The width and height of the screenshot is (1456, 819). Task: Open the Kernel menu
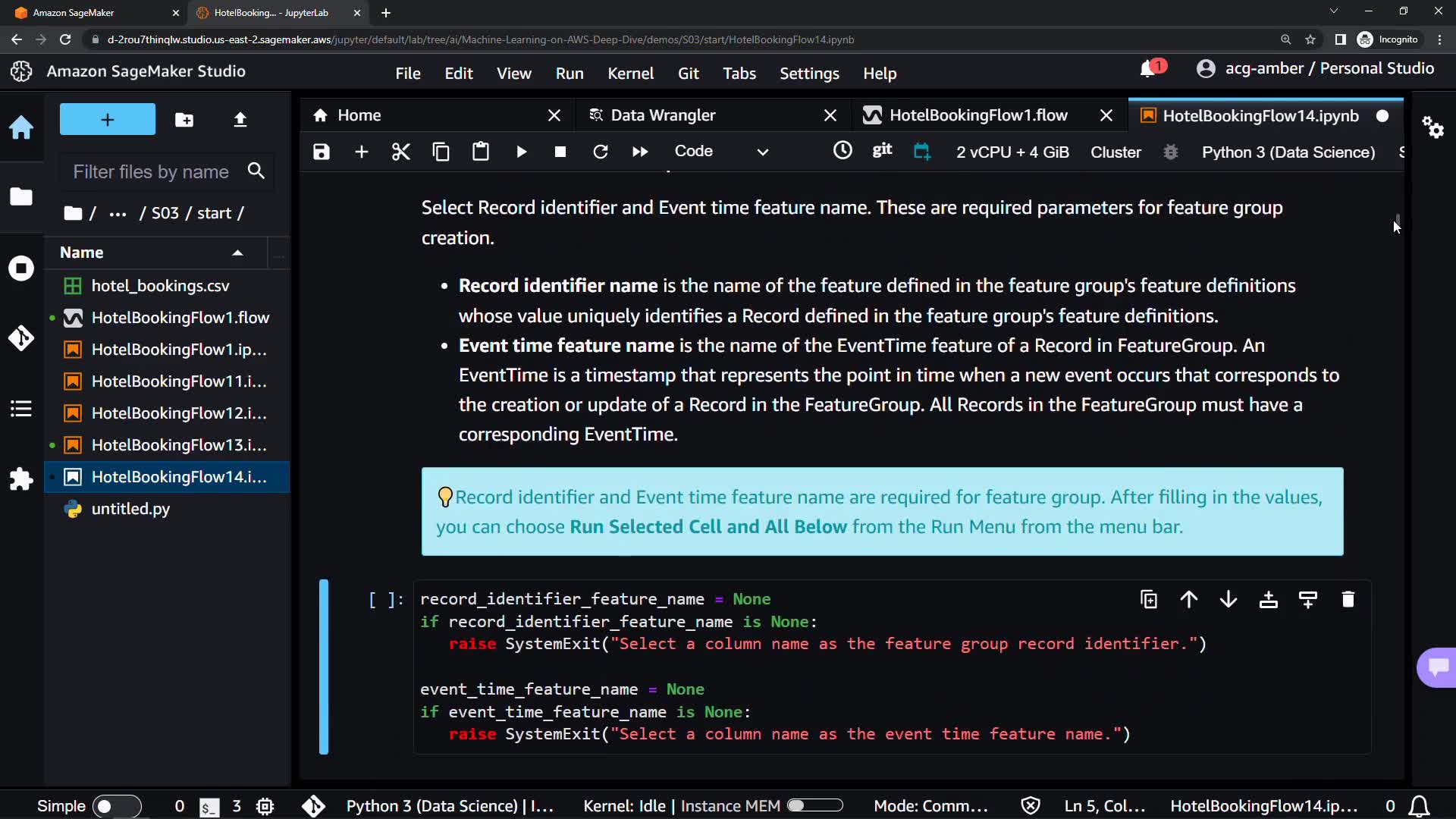(629, 74)
